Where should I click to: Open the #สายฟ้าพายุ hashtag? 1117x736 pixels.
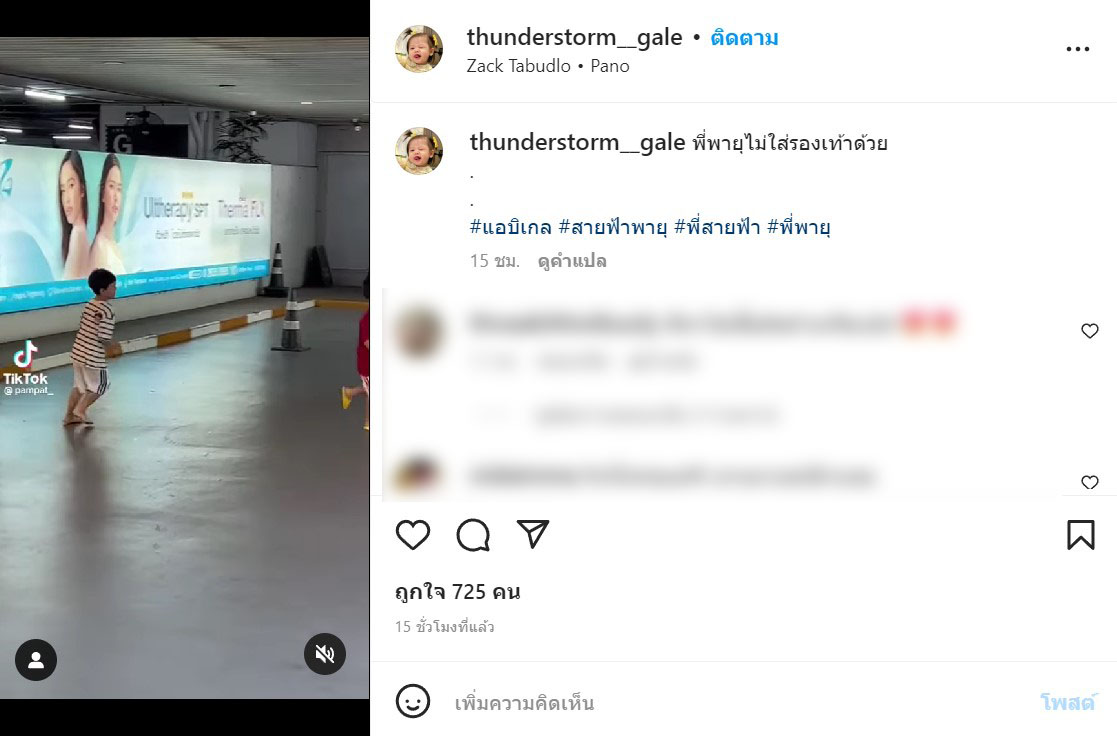[613, 227]
